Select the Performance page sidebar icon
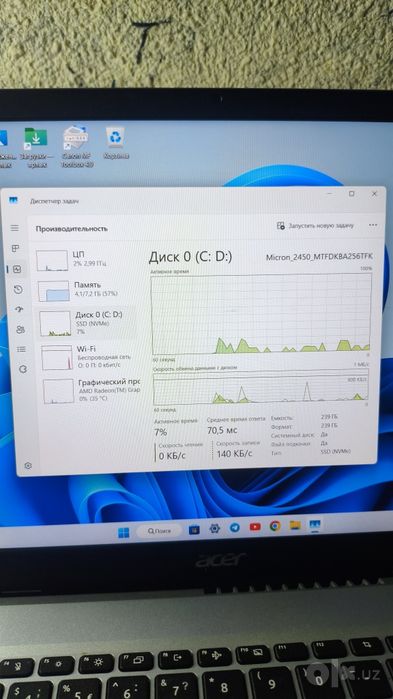The width and height of the screenshot is (393, 699). coord(17,269)
